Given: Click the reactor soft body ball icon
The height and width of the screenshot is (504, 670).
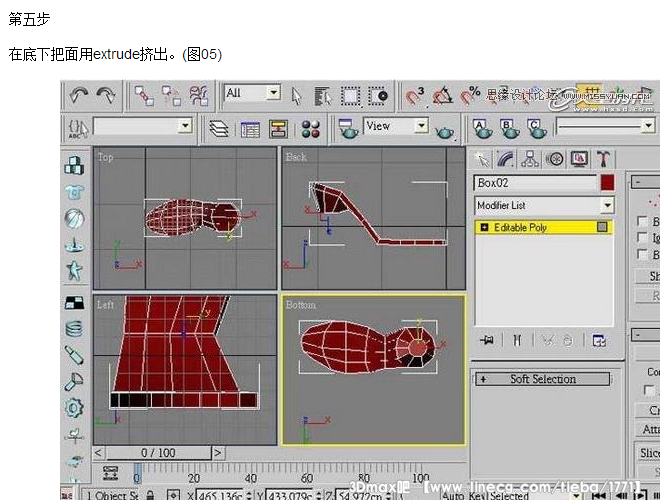Looking at the screenshot, I should [x=74, y=218].
